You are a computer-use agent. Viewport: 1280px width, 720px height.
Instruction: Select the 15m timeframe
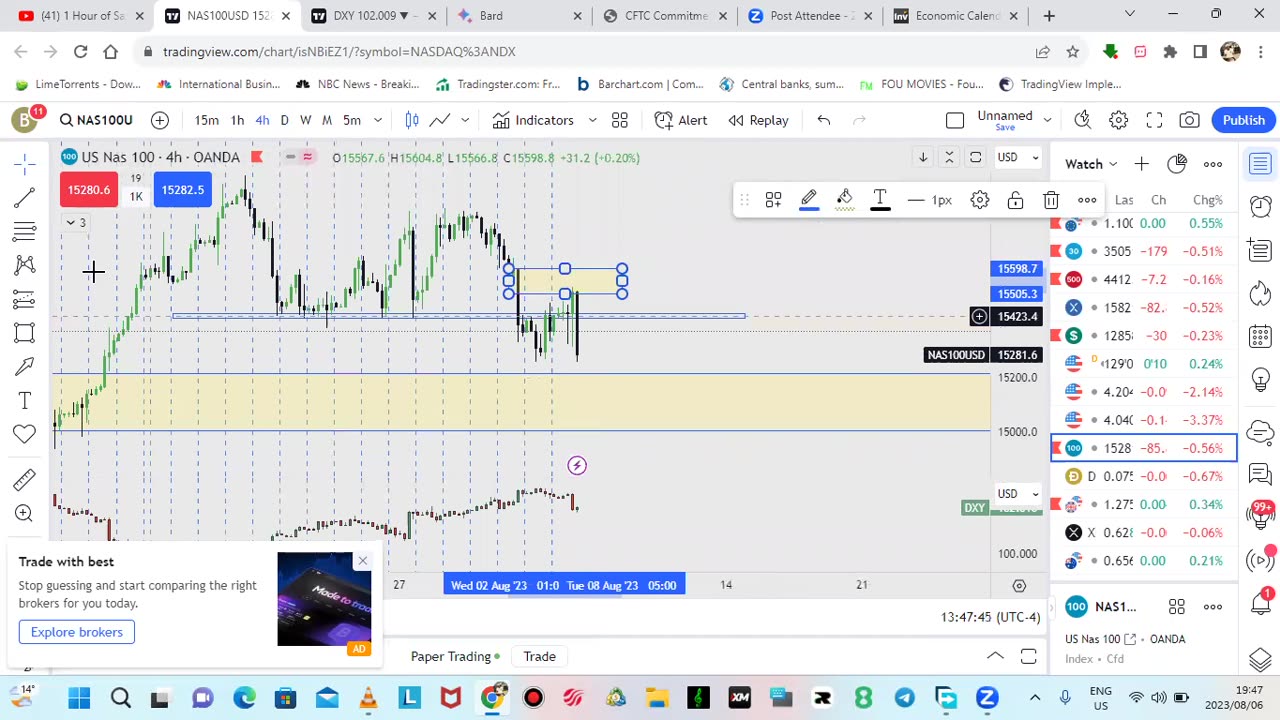point(207,120)
